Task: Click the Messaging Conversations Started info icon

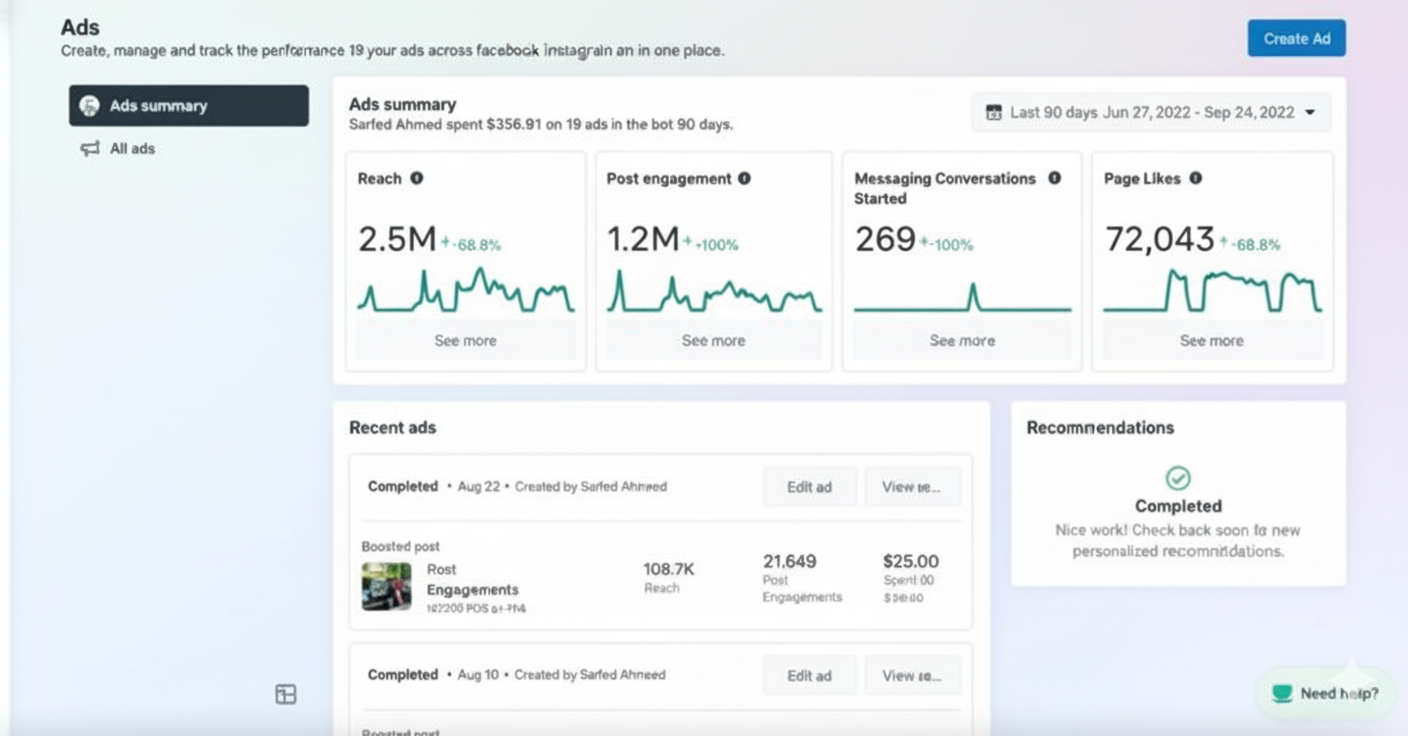Action: tap(1054, 178)
